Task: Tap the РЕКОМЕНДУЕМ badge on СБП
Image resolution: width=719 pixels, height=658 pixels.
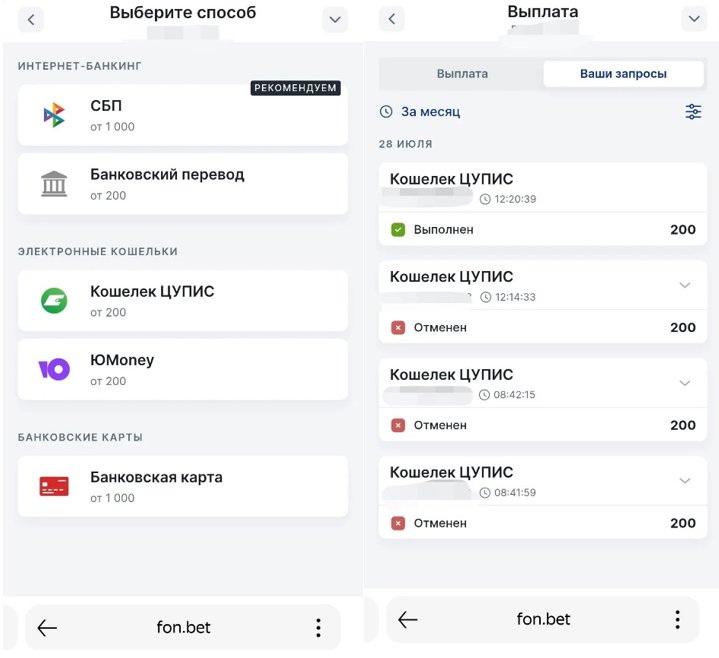Action: point(295,88)
